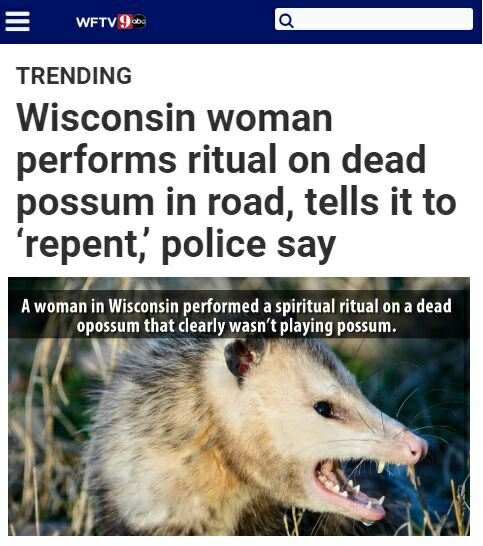Click the opossum's ear in the photo

tap(243, 359)
